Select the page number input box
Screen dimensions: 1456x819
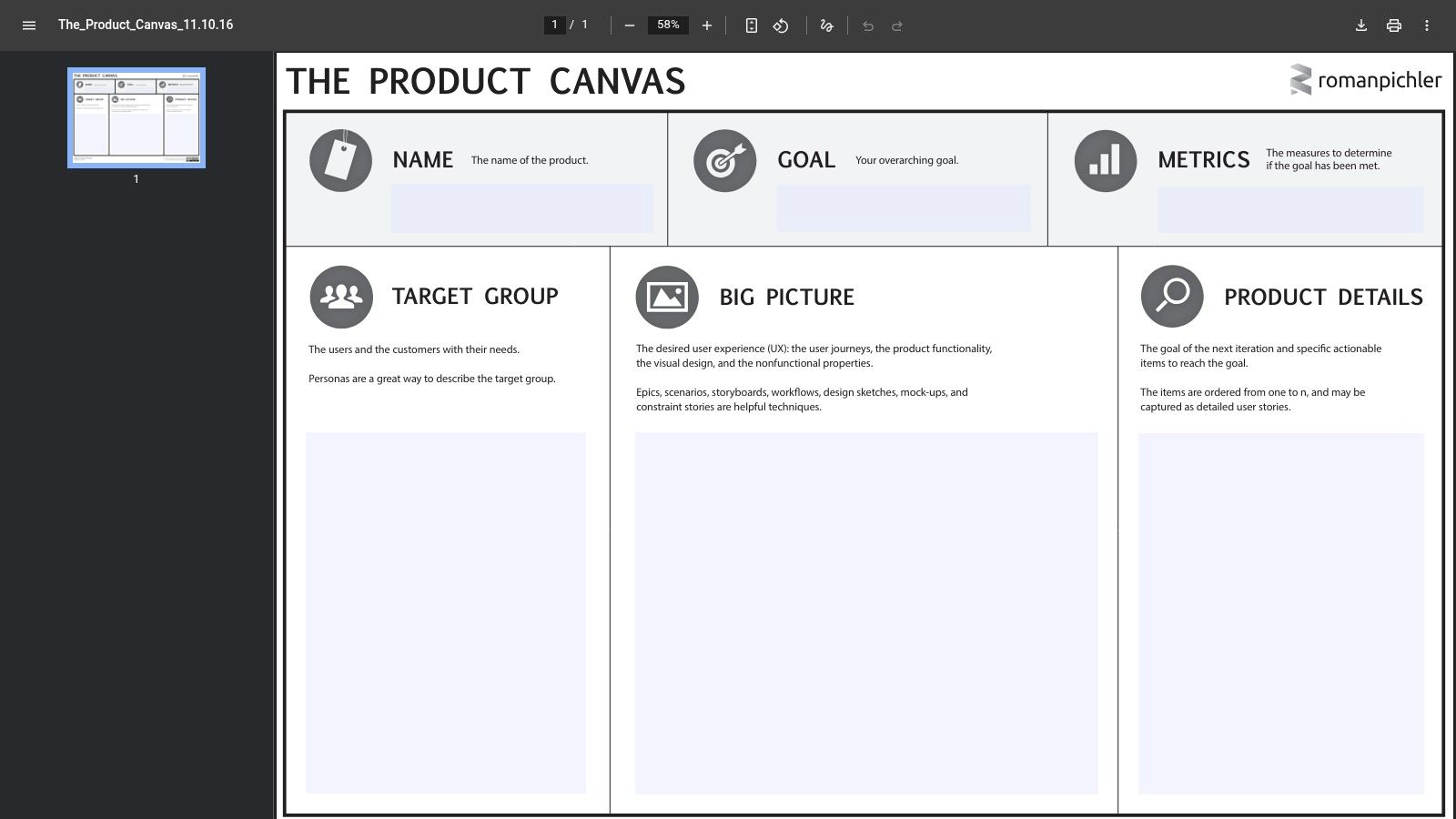554,25
